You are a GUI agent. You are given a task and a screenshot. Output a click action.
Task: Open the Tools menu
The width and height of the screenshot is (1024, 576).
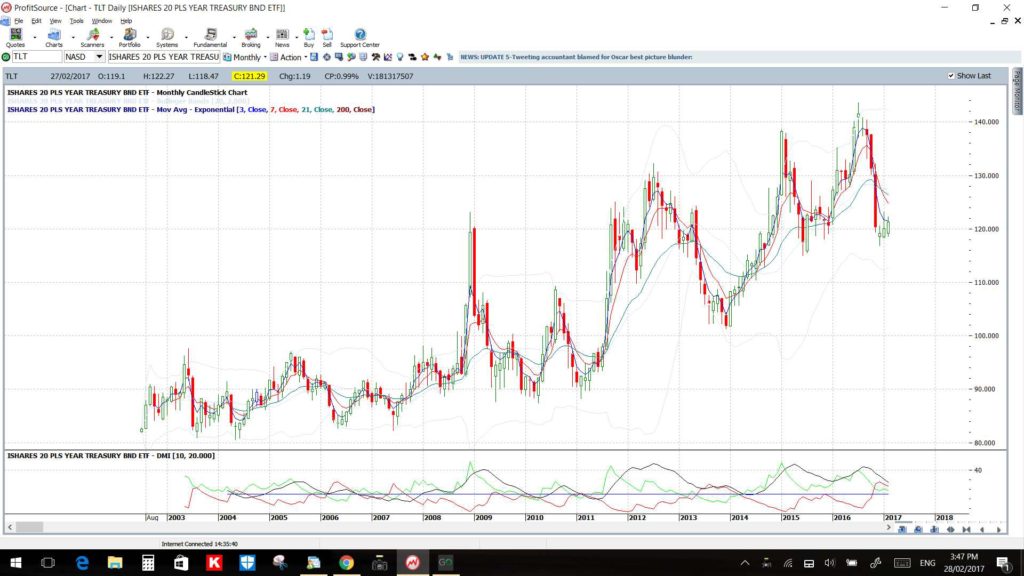click(x=76, y=21)
